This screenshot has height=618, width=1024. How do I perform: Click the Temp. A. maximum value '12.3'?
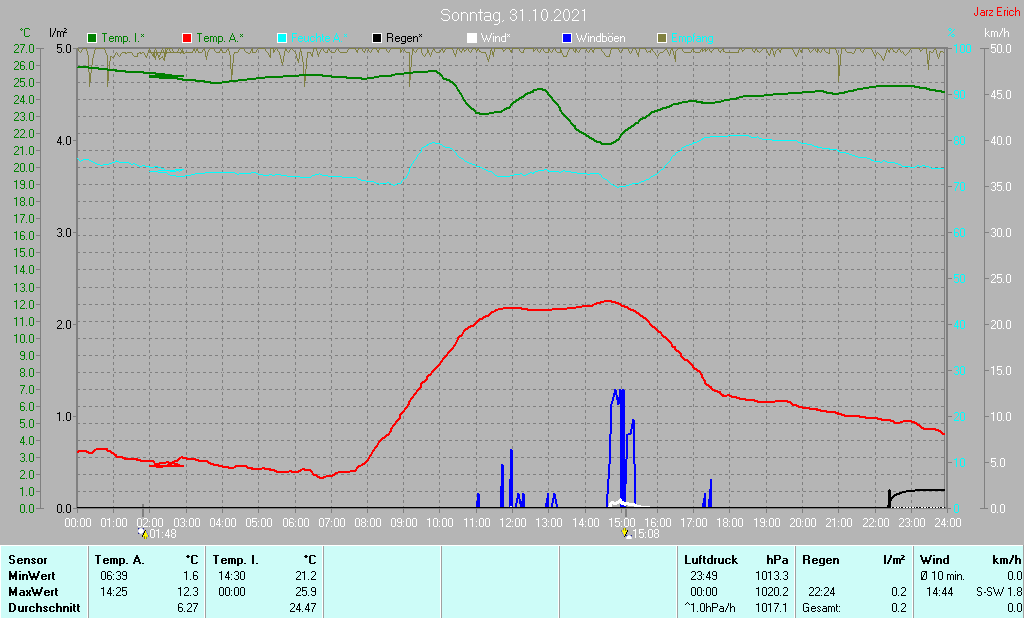point(187,592)
